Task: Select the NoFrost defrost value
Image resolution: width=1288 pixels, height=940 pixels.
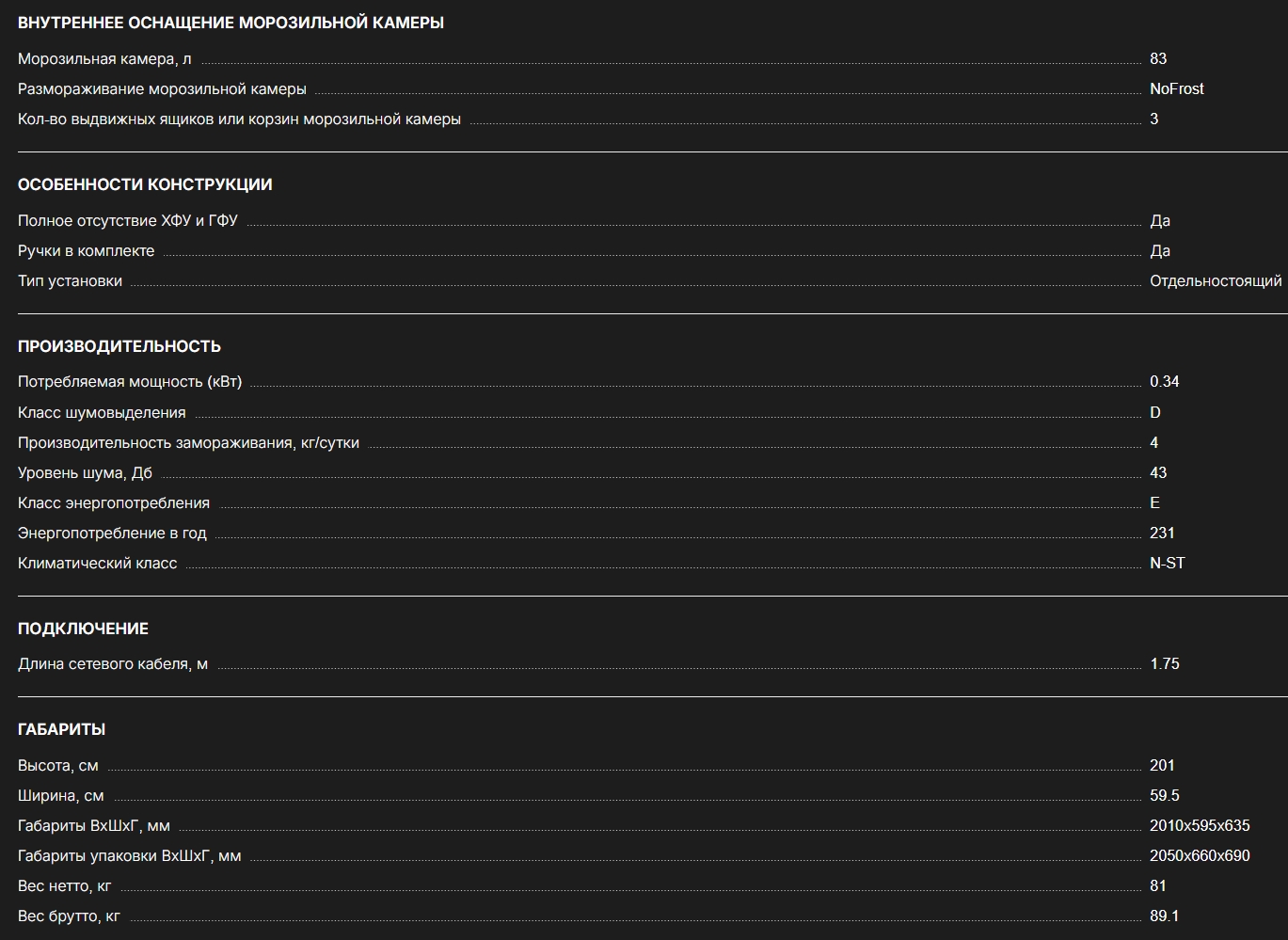Action: [1176, 88]
